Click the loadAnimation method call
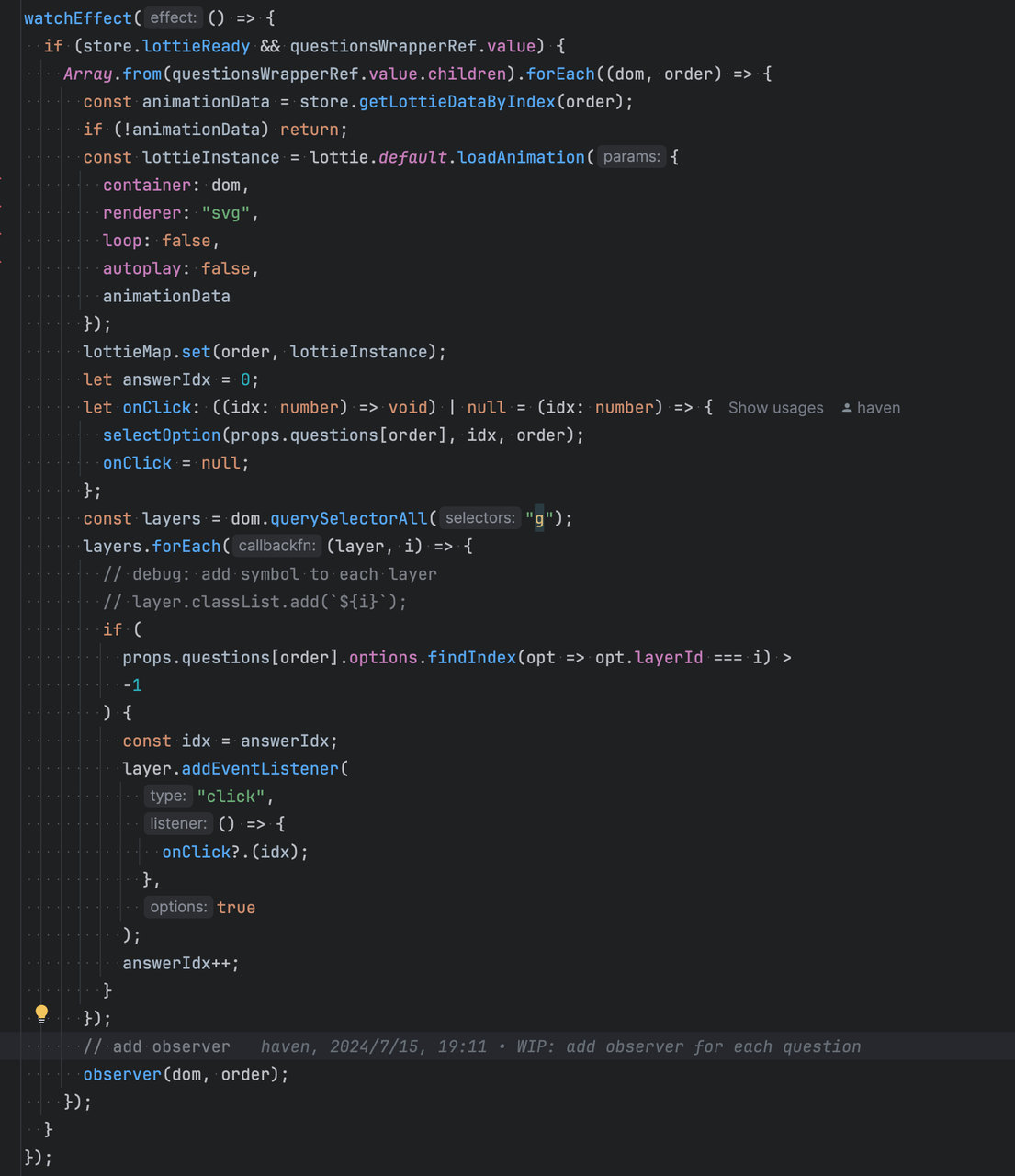 (x=521, y=157)
